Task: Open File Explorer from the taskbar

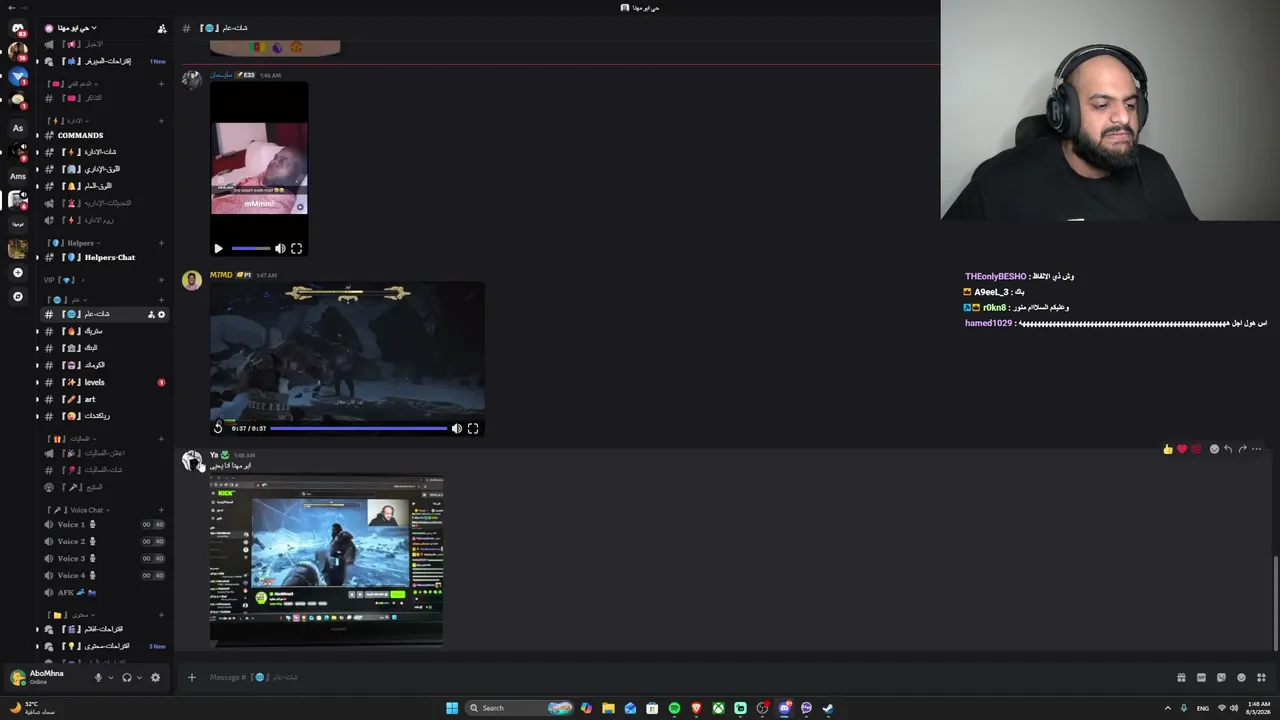Action: 608,708
